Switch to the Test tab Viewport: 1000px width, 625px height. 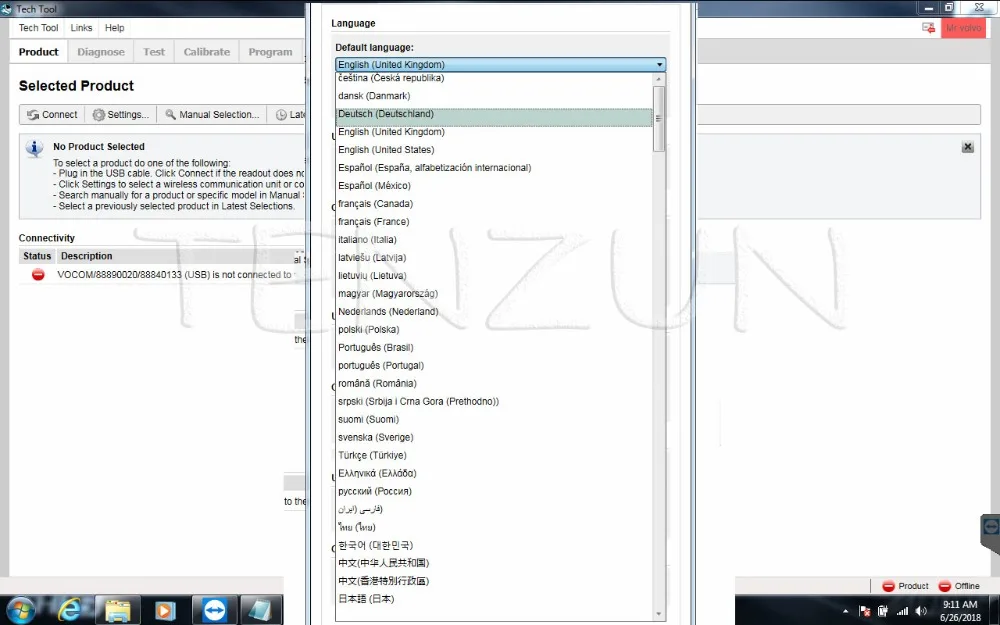[154, 52]
